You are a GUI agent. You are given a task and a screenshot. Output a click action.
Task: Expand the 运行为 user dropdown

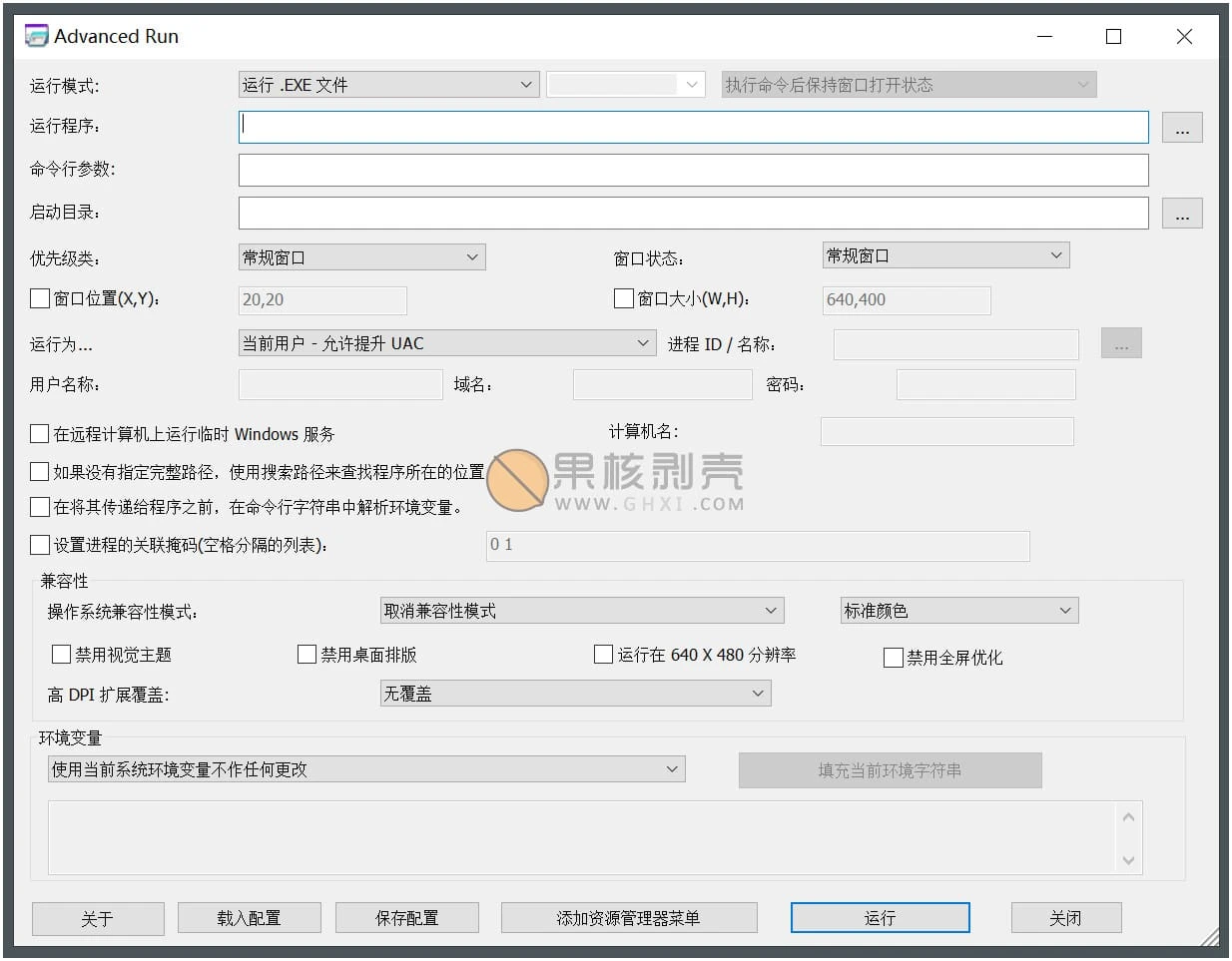click(447, 343)
